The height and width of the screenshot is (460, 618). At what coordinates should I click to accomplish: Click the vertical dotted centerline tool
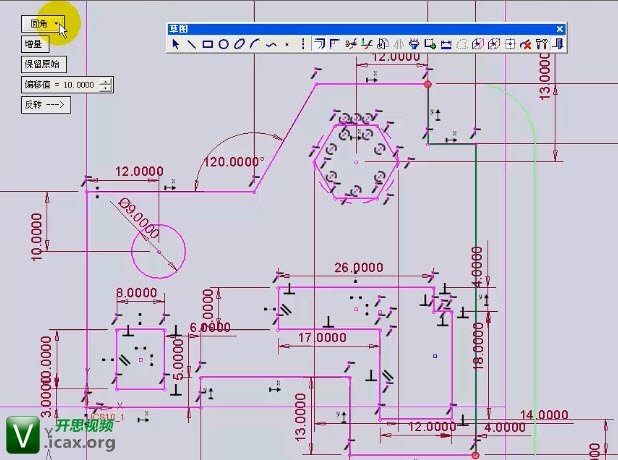pyautogui.click(x=303, y=44)
